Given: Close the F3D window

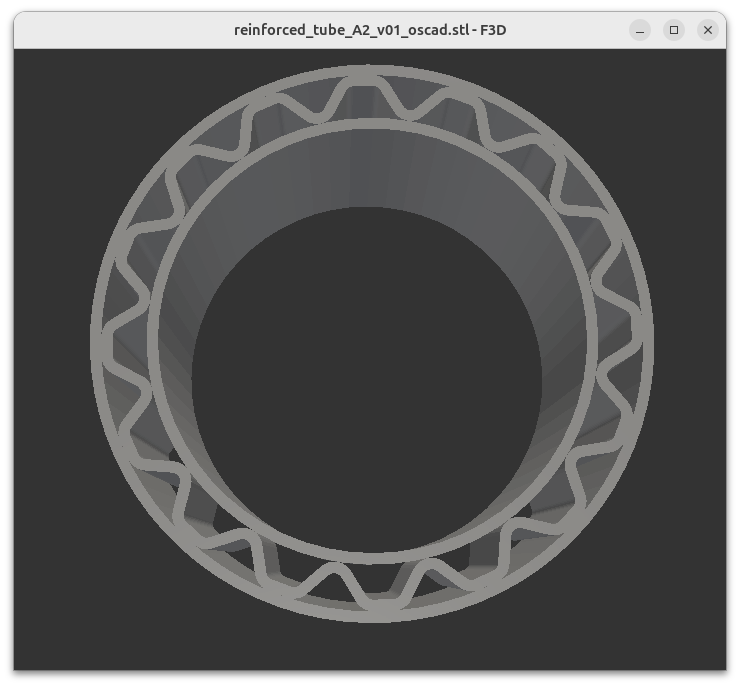Looking at the screenshot, I should click(x=708, y=30).
